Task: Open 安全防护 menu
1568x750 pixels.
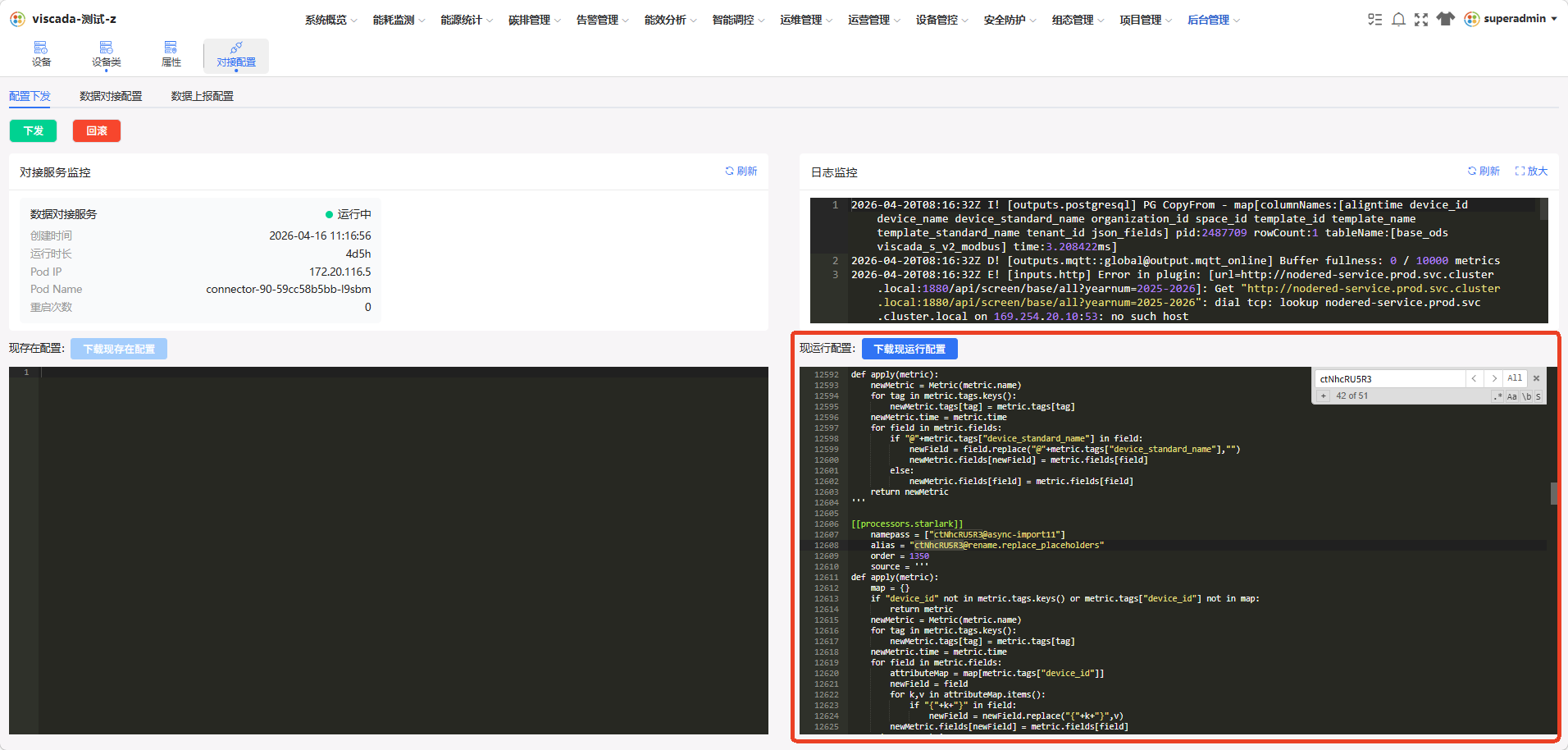Action: tap(1010, 20)
